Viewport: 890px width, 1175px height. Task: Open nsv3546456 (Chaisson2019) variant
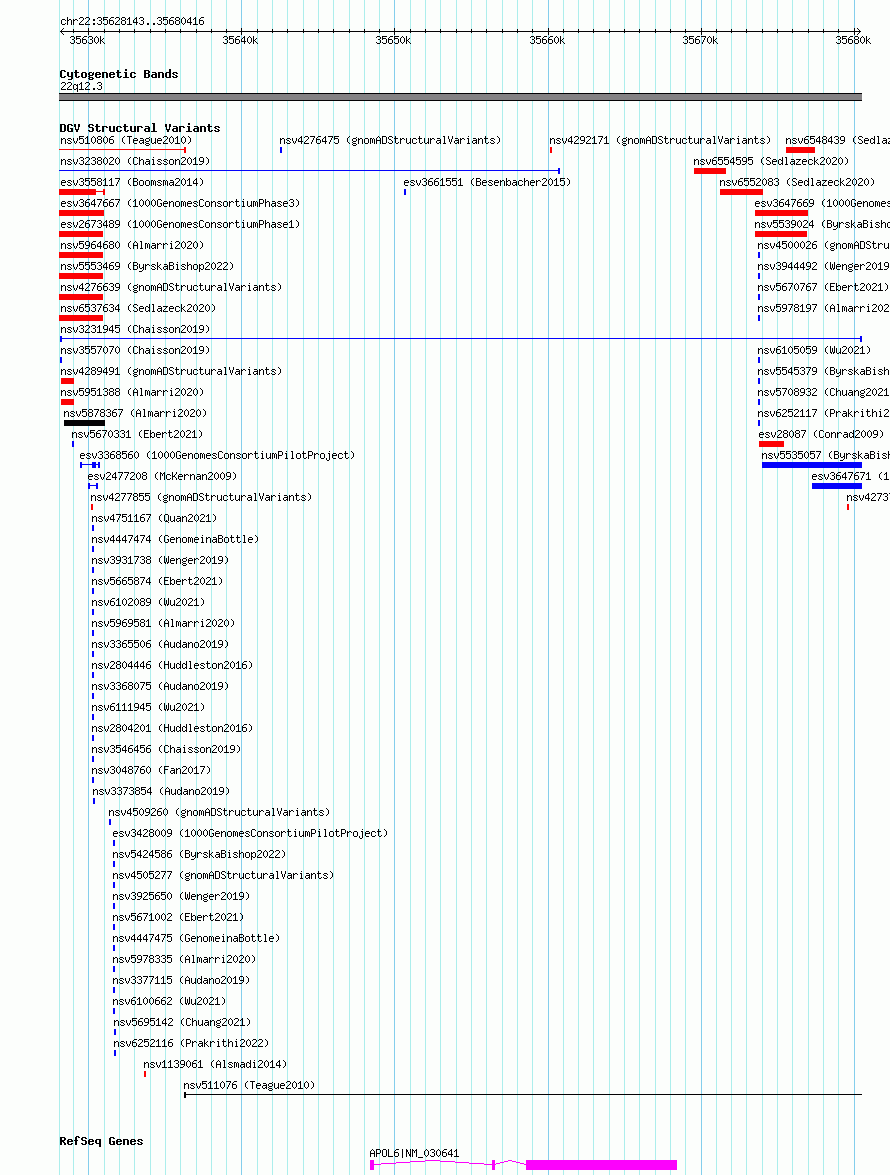(166, 749)
